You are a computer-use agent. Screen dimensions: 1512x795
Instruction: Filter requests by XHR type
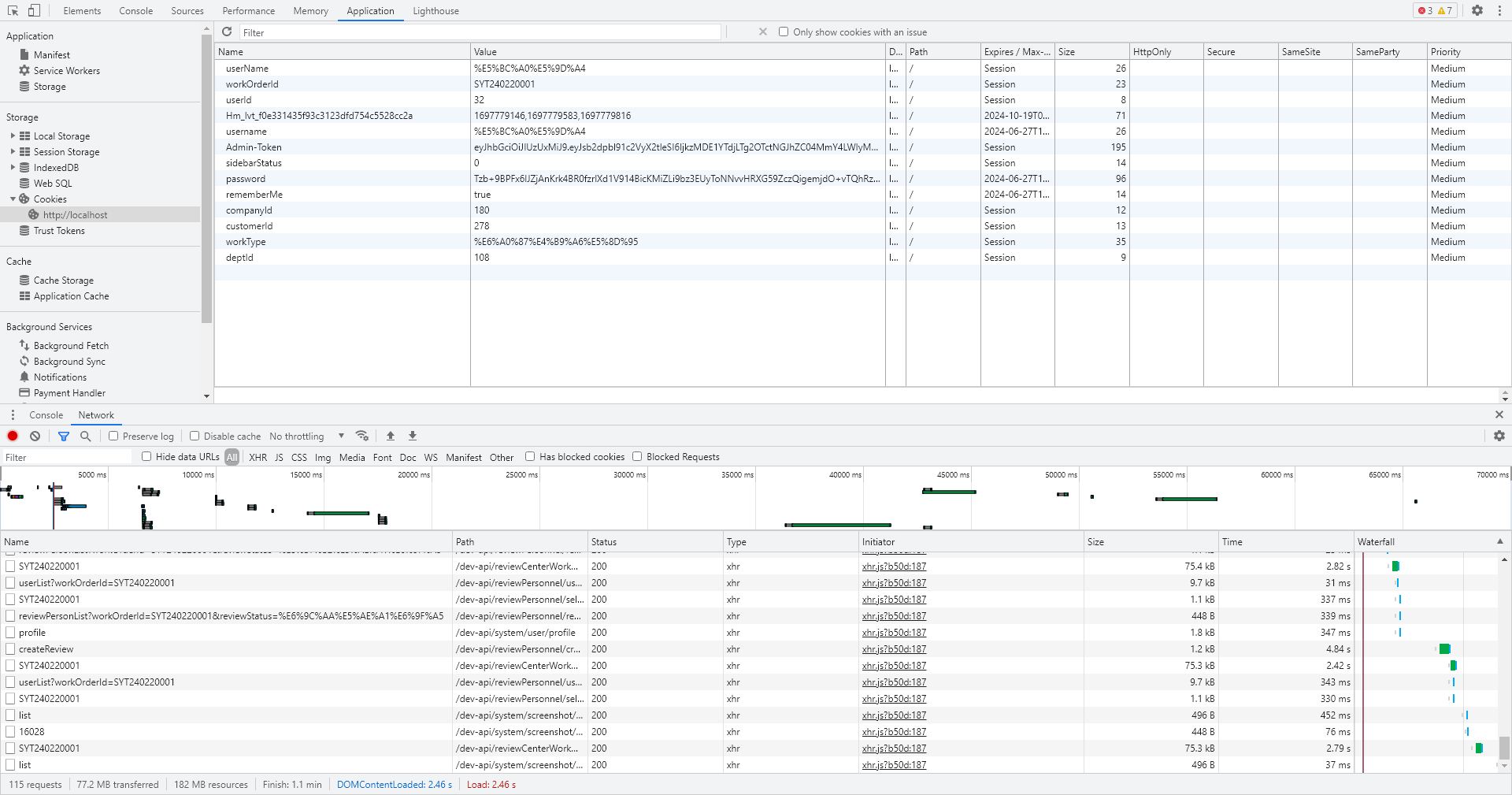pos(258,457)
